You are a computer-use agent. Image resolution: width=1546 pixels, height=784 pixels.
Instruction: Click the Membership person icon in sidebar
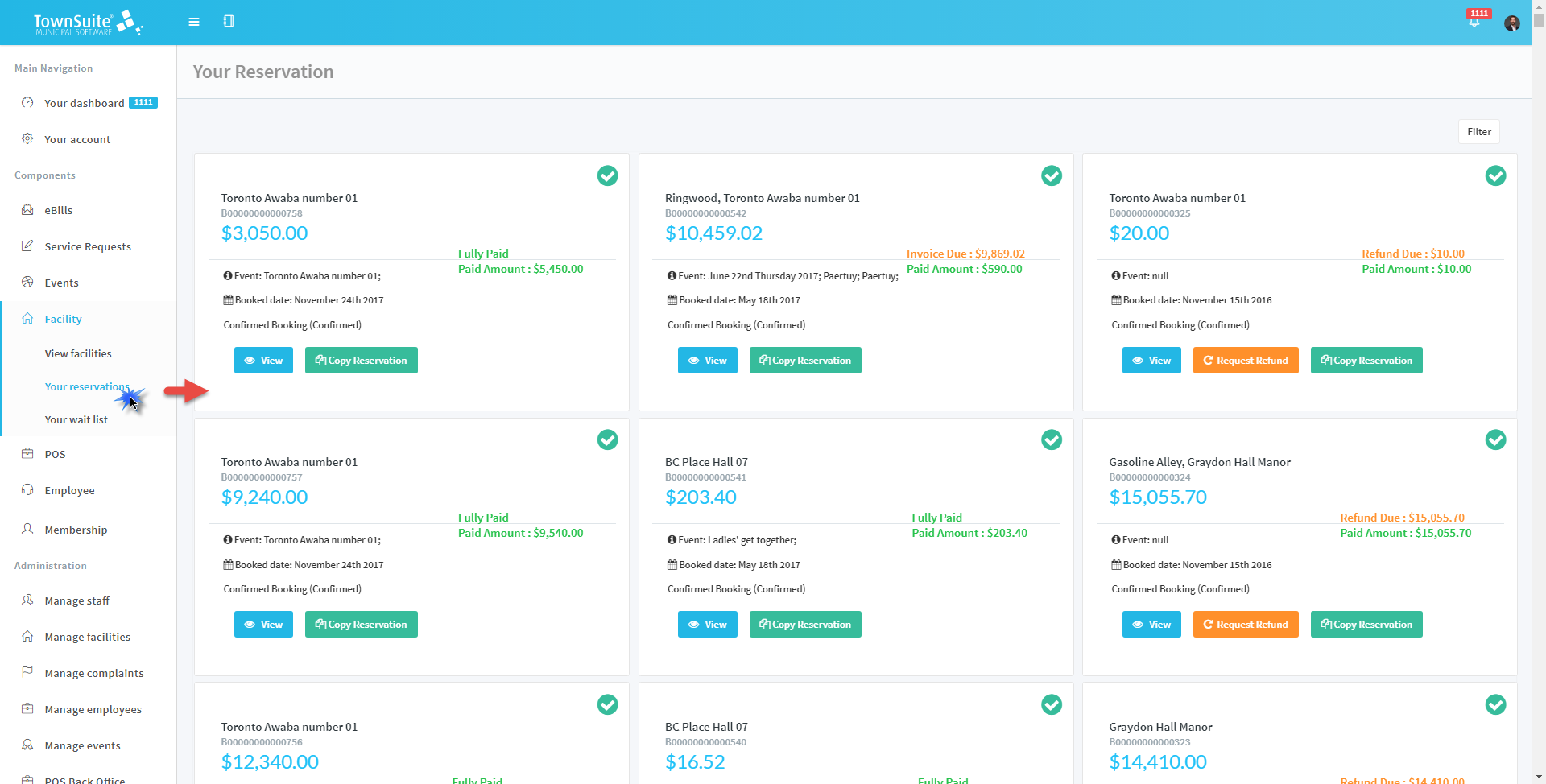pos(27,530)
